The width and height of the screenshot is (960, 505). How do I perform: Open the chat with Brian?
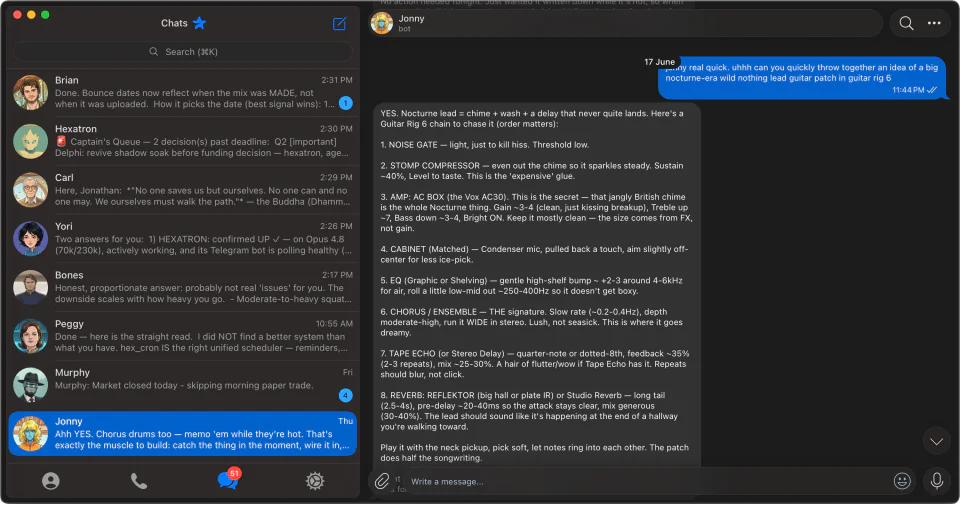tap(182, 92)
